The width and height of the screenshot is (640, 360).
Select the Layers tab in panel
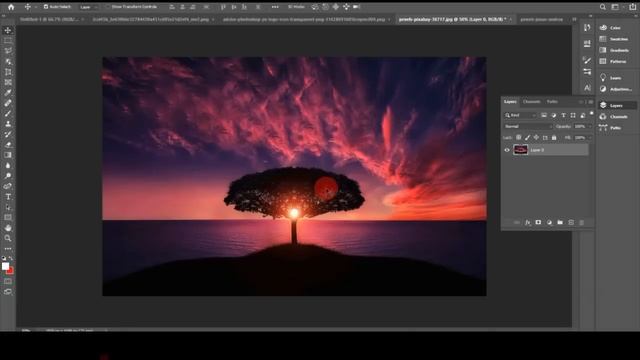510,102
